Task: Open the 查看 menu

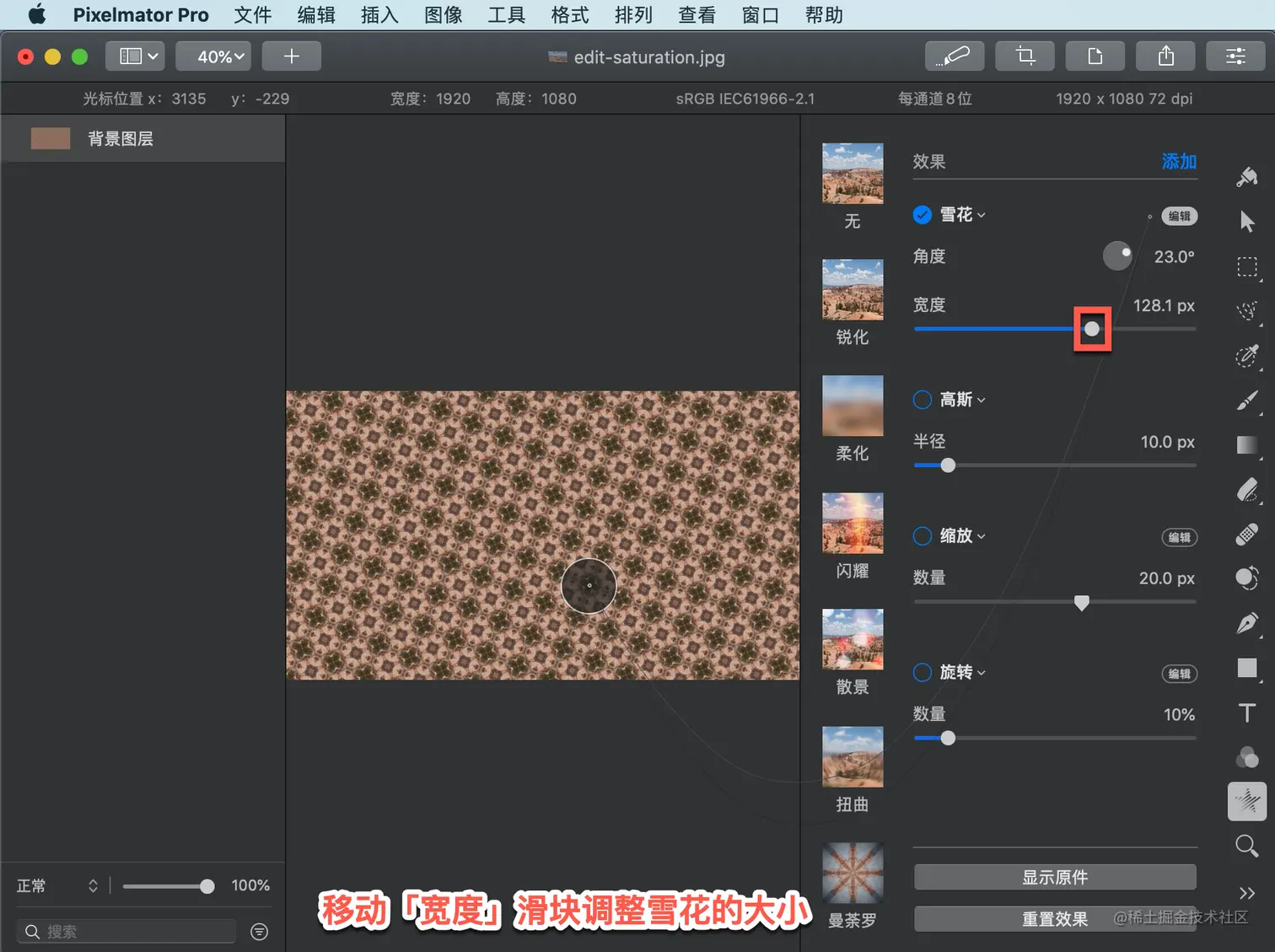Action: point(697,14)
